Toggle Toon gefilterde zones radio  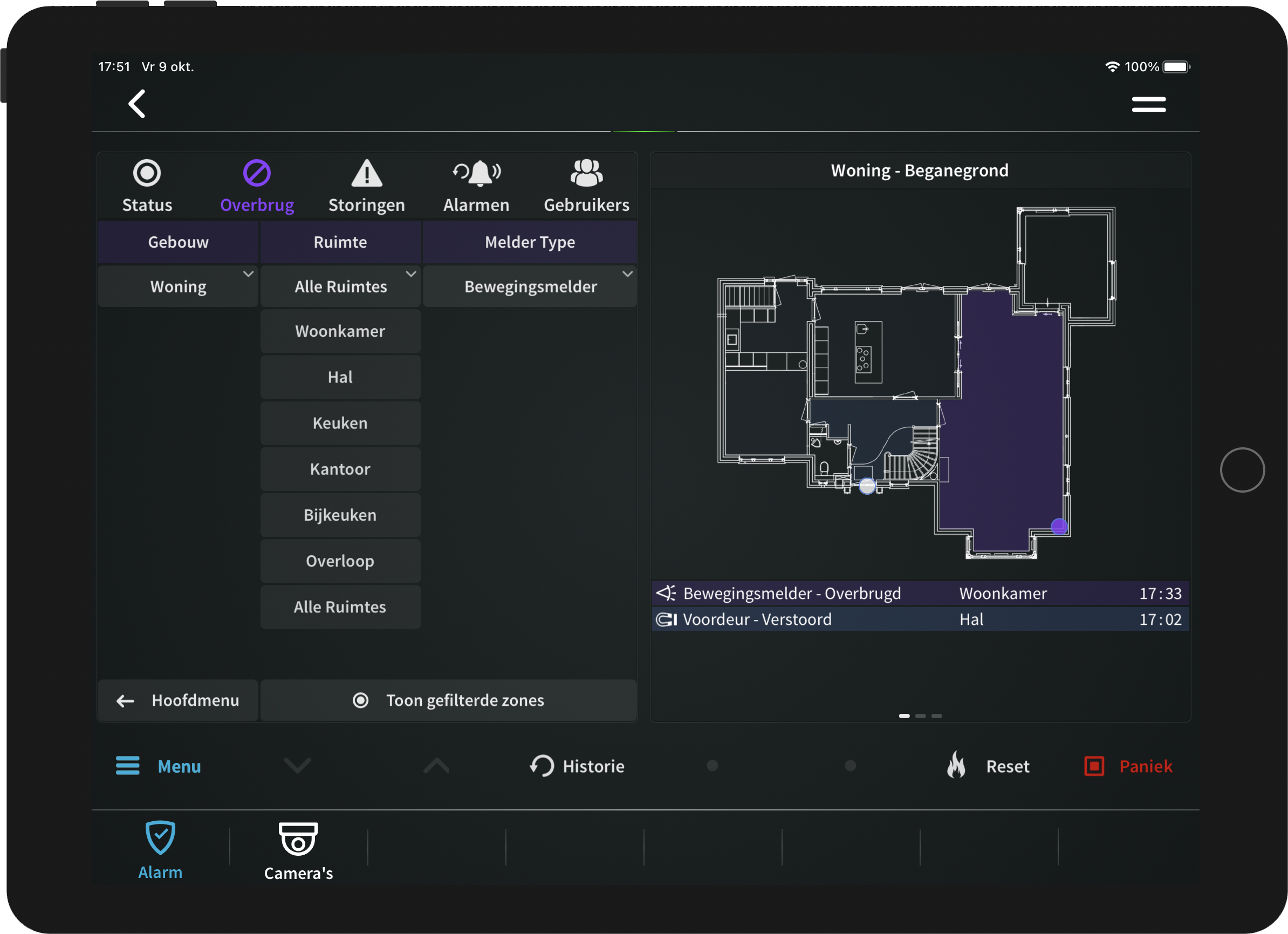tap(361, 700)
